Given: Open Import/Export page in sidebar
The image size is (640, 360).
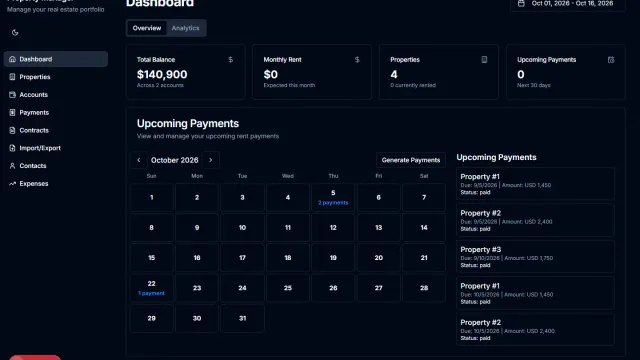Looking at the screenshot, I should click(x=56, y=148).
